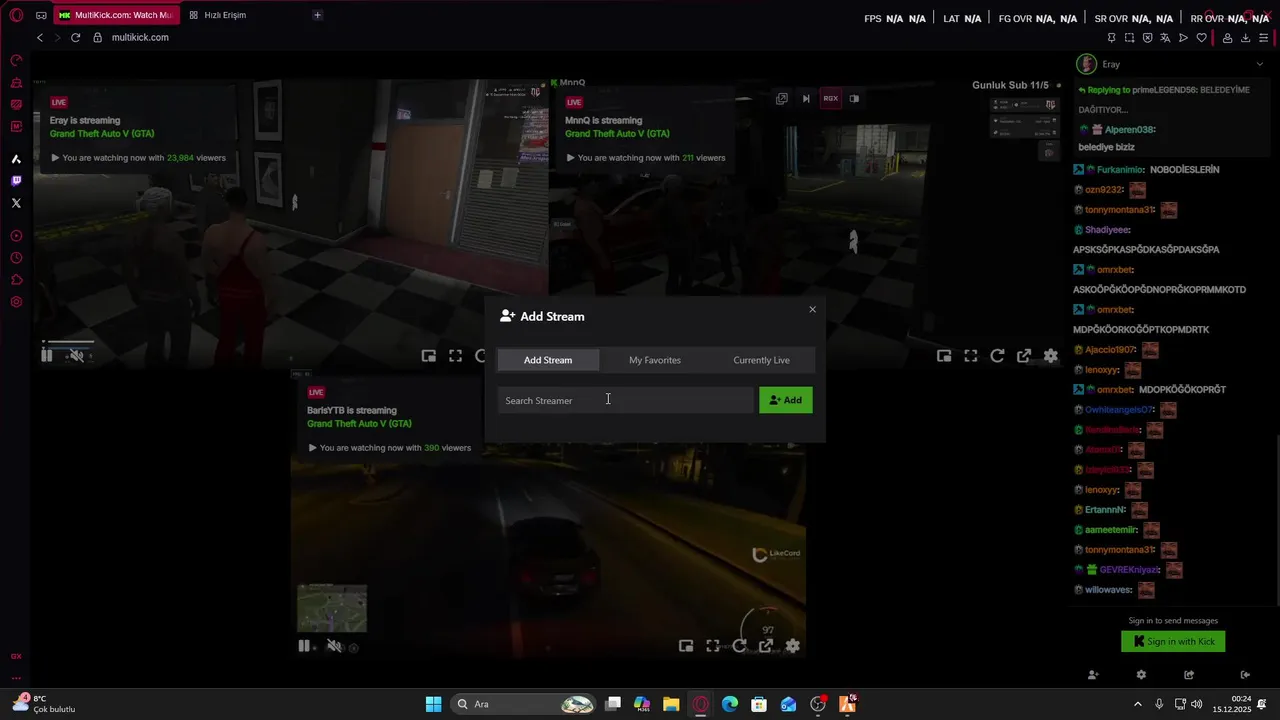Focus the Search Streamer input field

626,400
